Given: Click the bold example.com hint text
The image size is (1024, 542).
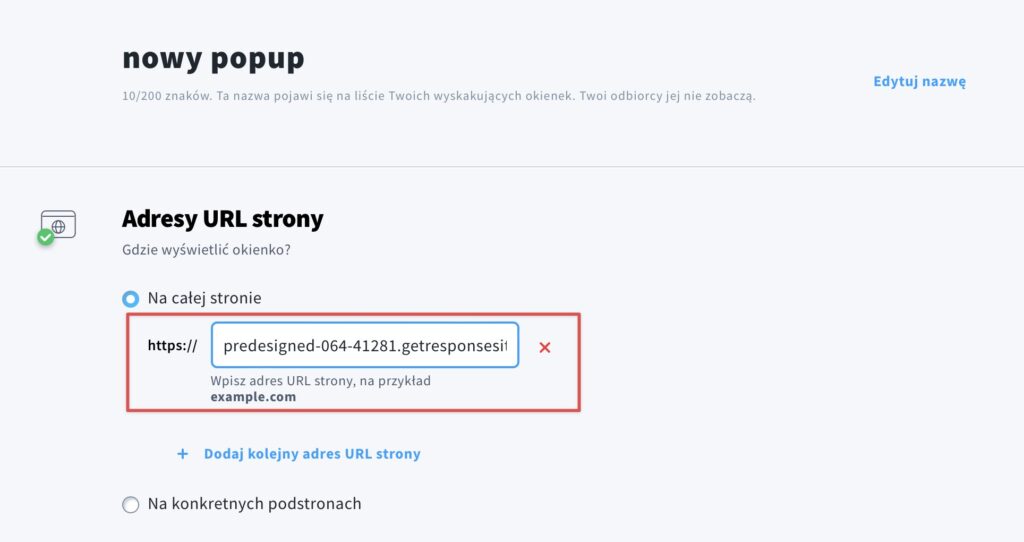Looking at the screenshot, I should point(253,397).
